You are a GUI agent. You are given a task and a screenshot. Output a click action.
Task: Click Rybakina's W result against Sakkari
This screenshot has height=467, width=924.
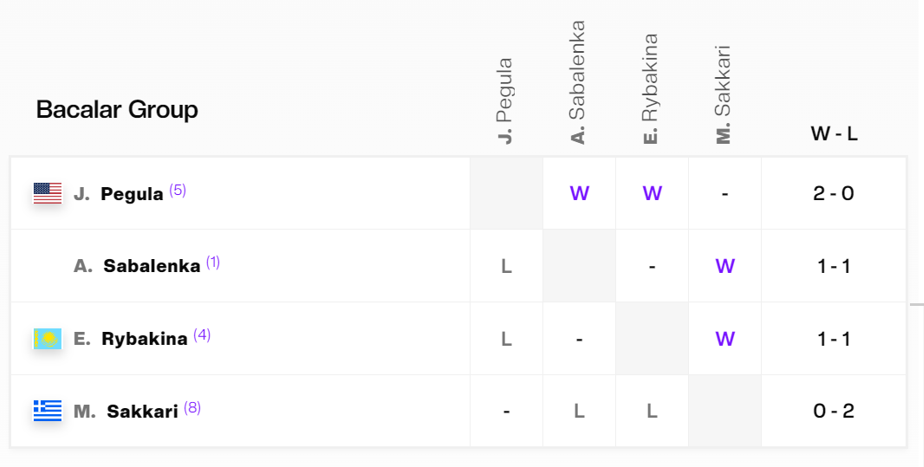click(x=725, y=338)
